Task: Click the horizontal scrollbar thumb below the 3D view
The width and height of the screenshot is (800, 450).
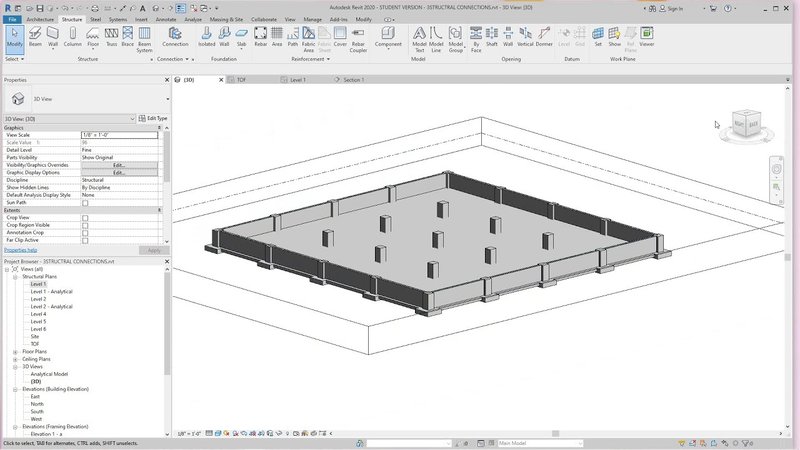Action: pyautogui.click(x=556, y=434)
